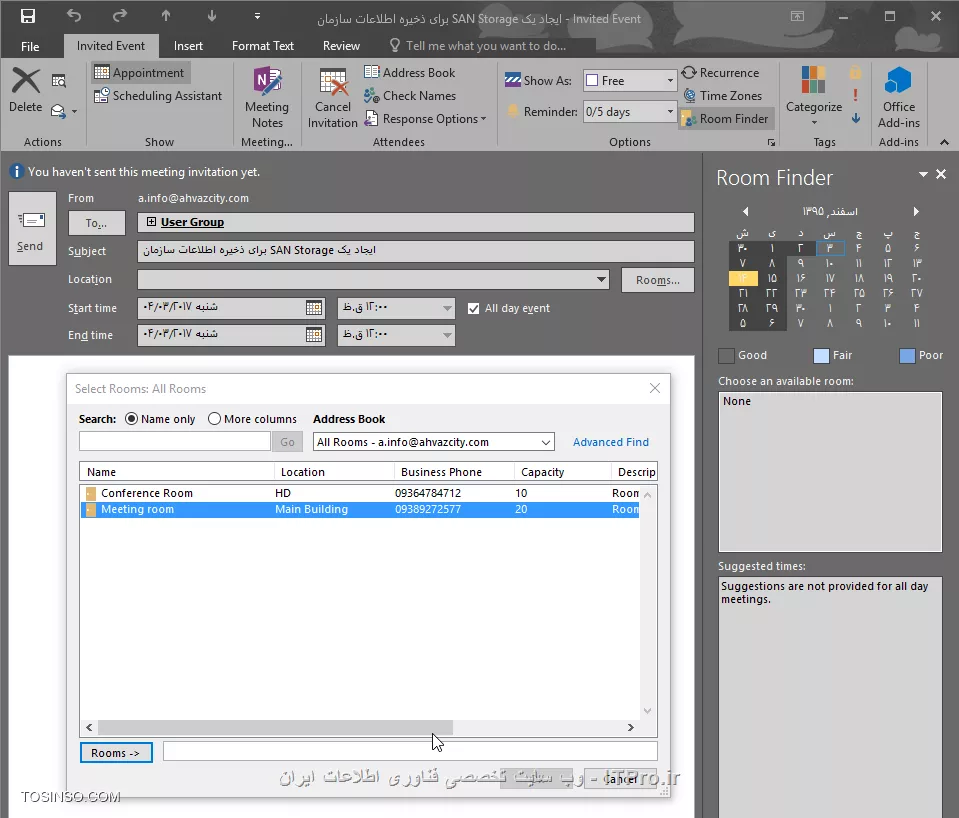Viewport: 959px width, 818px height.
Task: Open the Show As dropdown
Action: [670, 81]
